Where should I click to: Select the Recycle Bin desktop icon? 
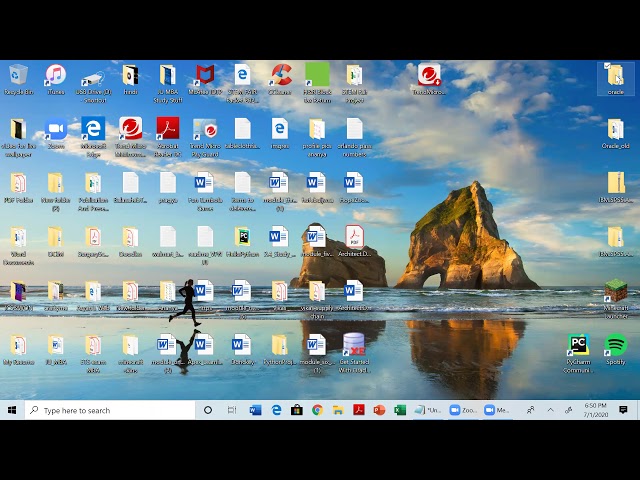tap(18, 79)
